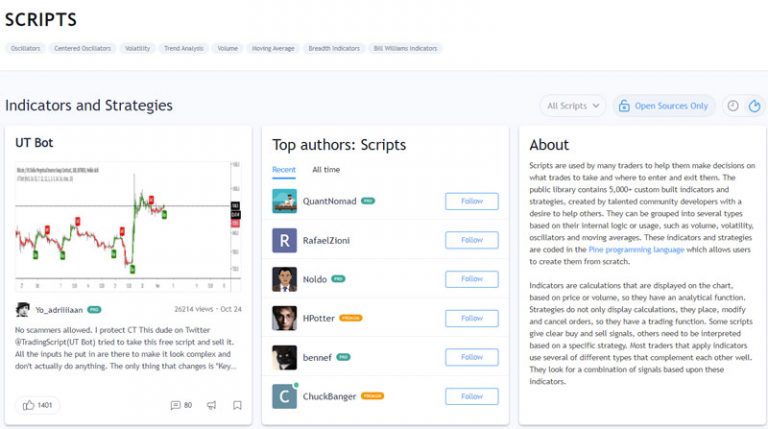Select the Breadth Indicators category tag
This screenshot has height=429, width=768.
(x=334, y=48)
